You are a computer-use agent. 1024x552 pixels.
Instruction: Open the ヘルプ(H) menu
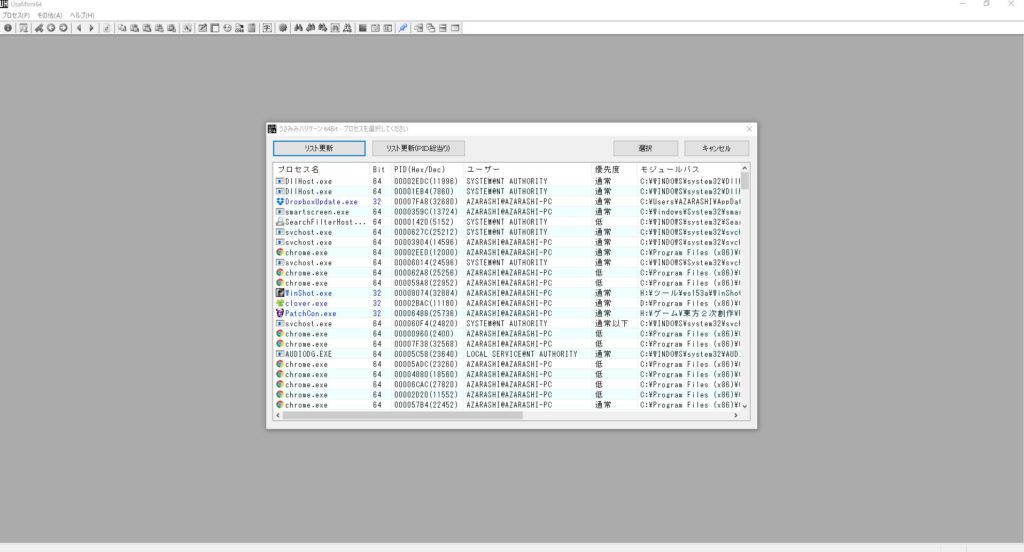pyautogui.click(x=82, y=15)
